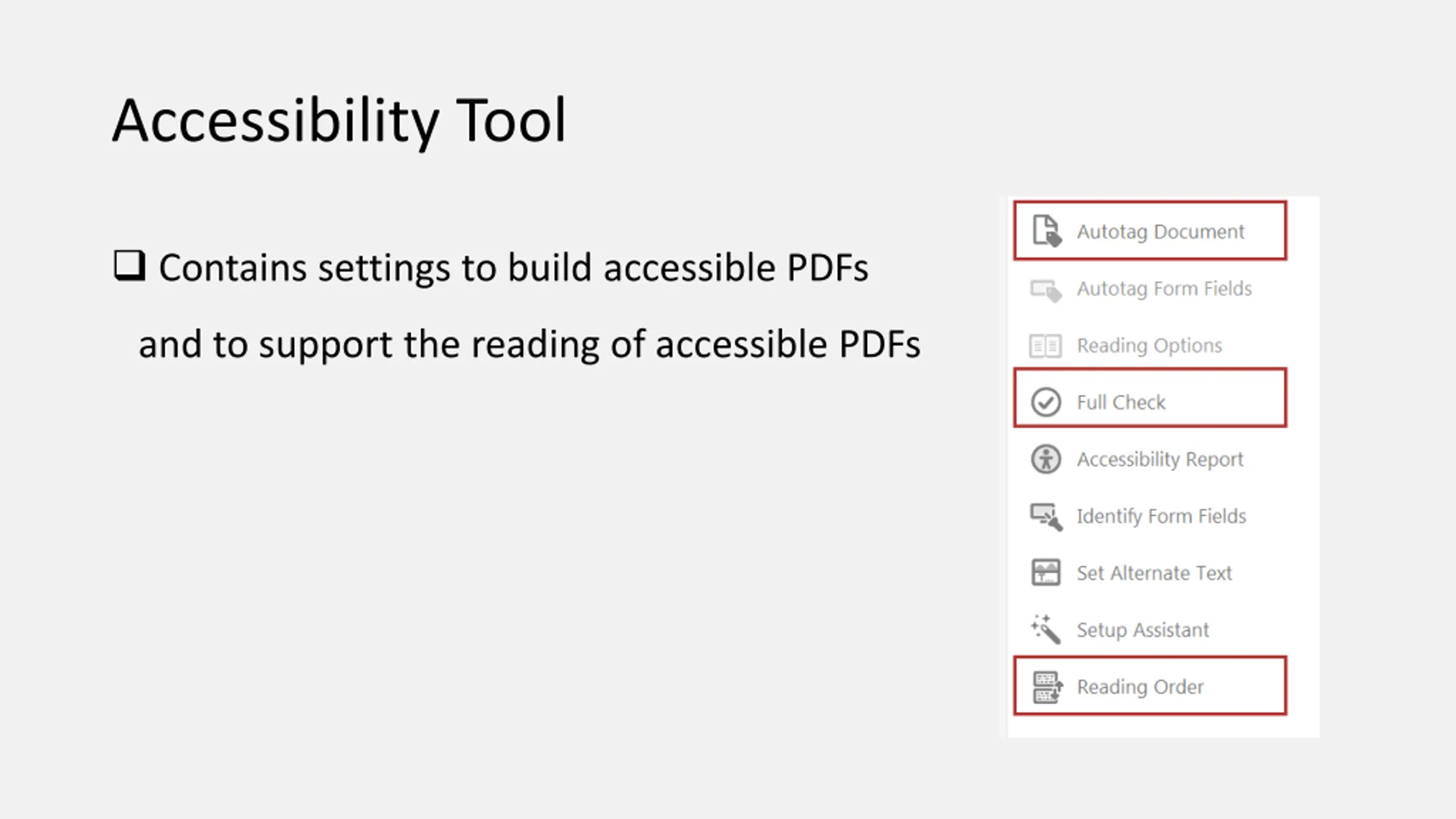Click the Identify Form Fields icon
Image resolution: width=1456 pixels, height=819 pixels.
tap(1046, 516)
